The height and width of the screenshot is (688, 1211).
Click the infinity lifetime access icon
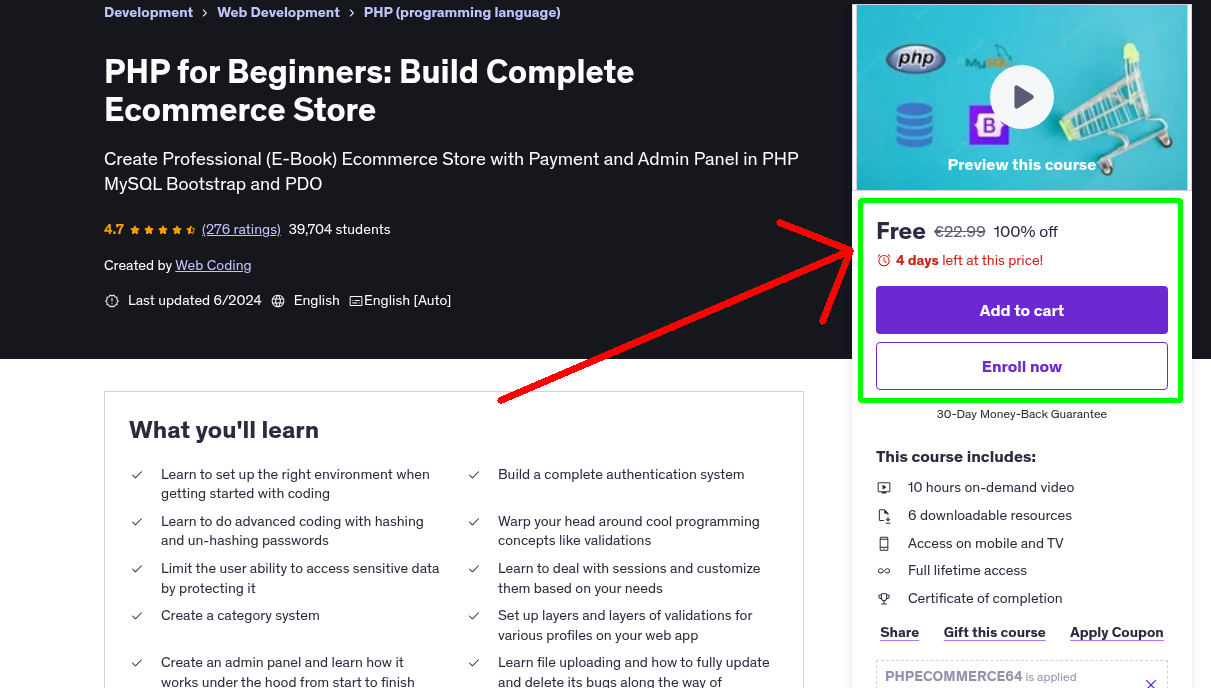(x=884, y=571)
